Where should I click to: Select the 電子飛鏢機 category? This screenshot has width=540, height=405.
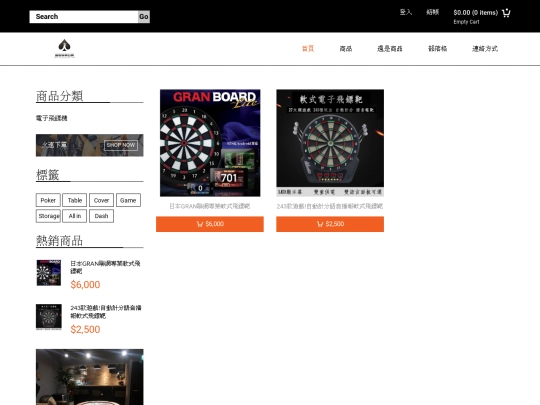(52, 118)
